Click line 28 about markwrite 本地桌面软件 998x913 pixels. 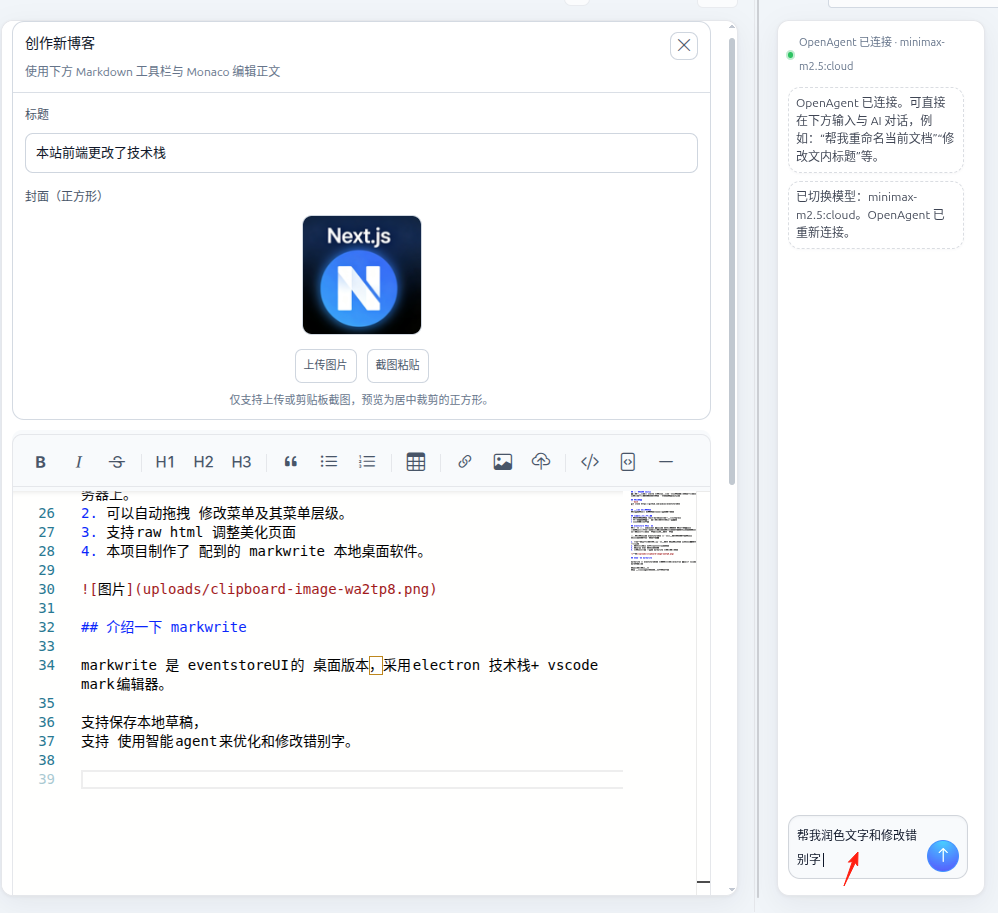click(253, 552)
